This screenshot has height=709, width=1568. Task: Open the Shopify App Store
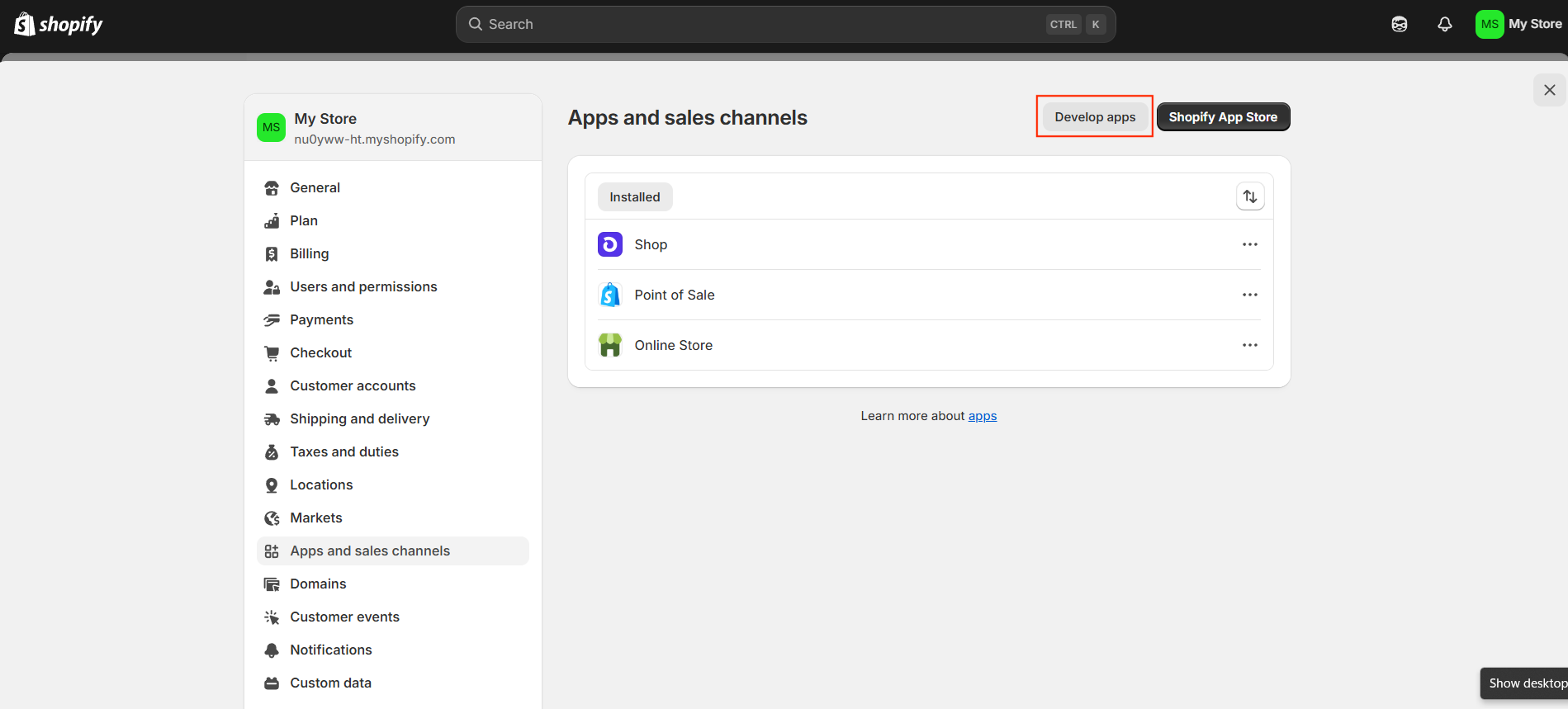[1223, 117]
